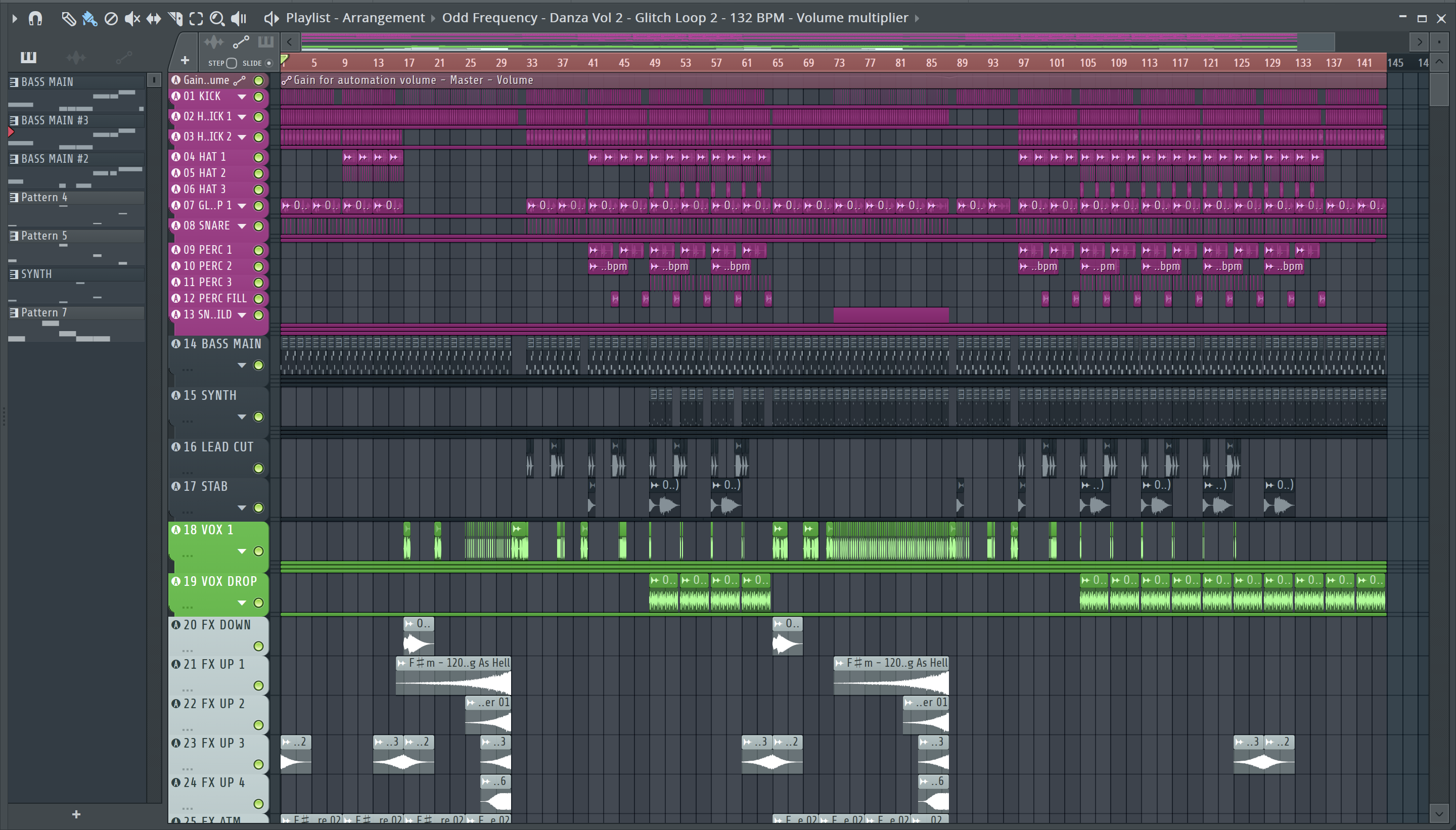1456x830 pixels.
Task: Select Gain for automation volume clip
Action: pos(833,80)
